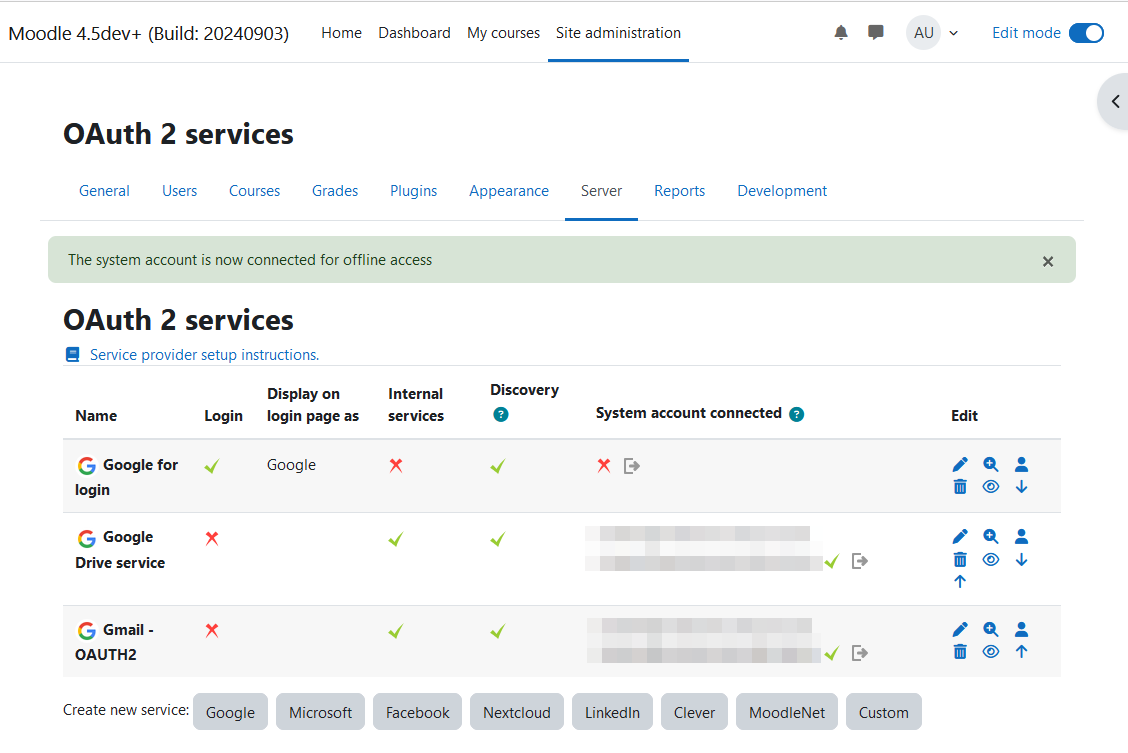Expand the side block drawer
Viewport: 1128px width, 753px height.
coord(1114,101)
